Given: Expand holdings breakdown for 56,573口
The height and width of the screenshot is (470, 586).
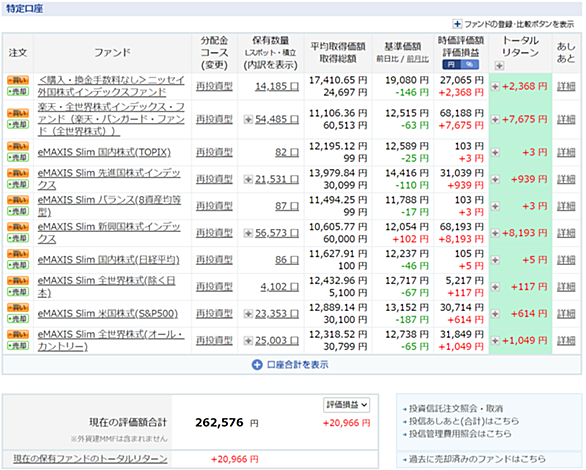Looking at the screenshot, I should [x=248, y=233].
